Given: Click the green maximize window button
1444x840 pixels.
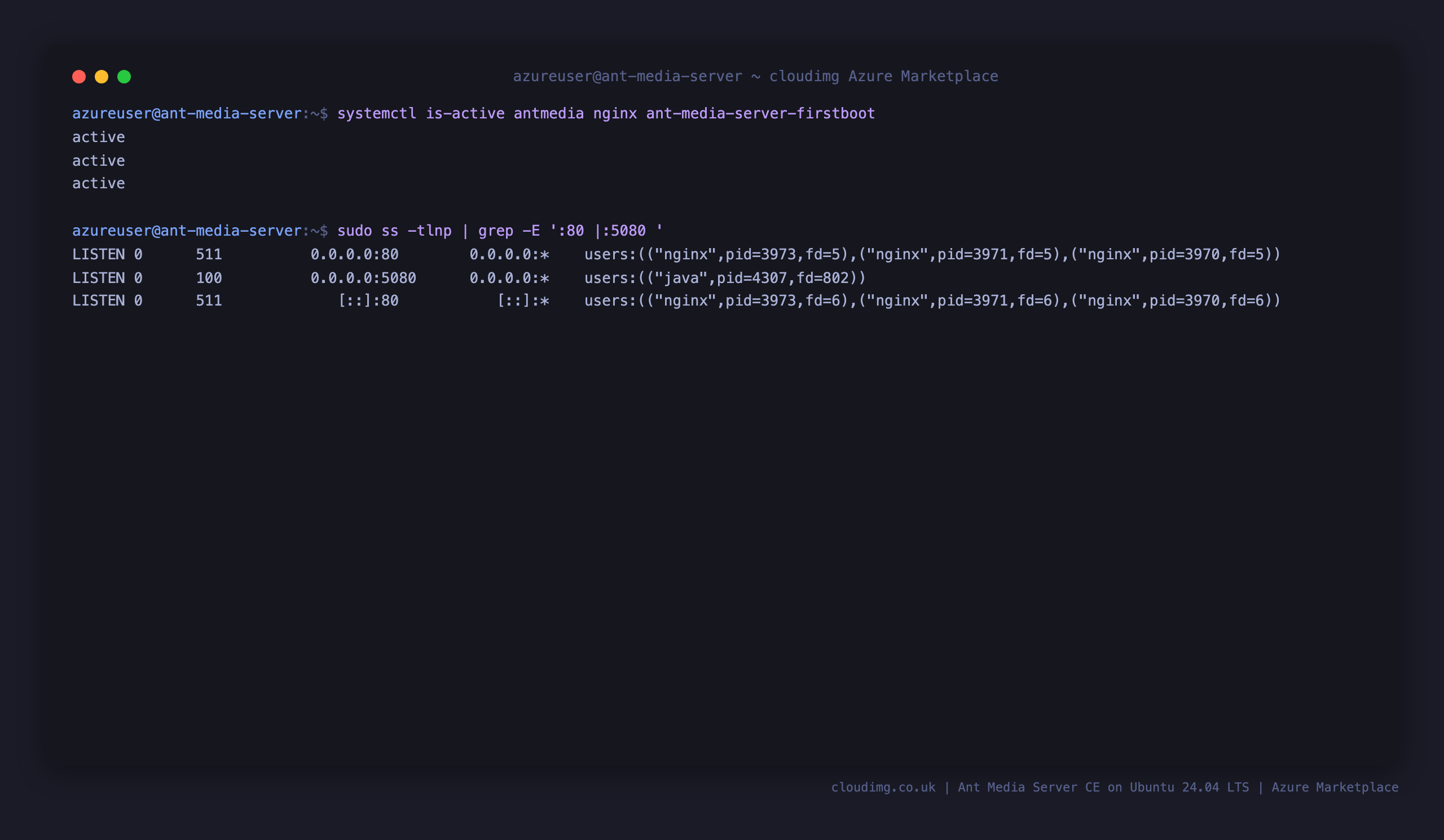Looking at the screenshot, I should click(124, 77).
